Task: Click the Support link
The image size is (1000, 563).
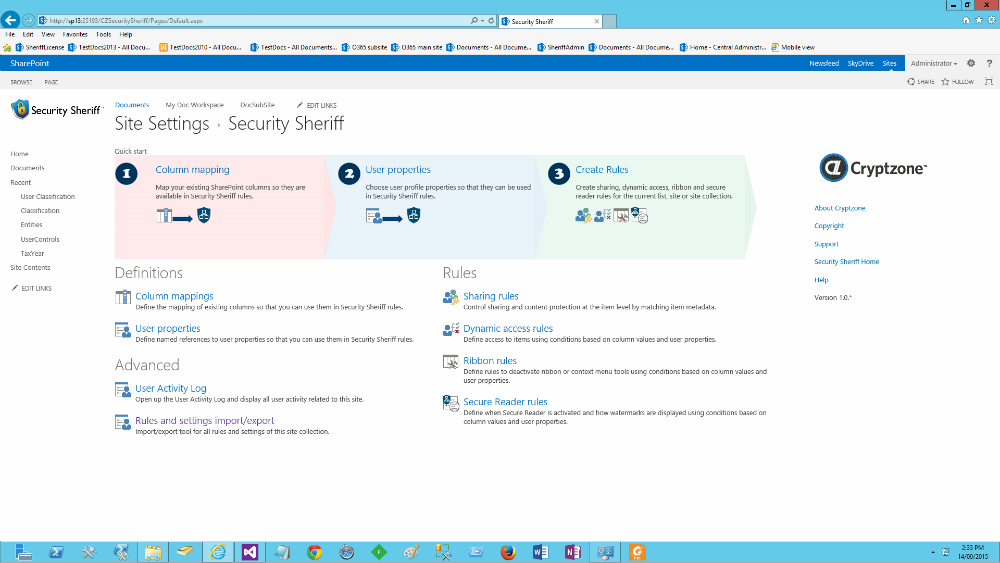Action: [x=827, y=244]
